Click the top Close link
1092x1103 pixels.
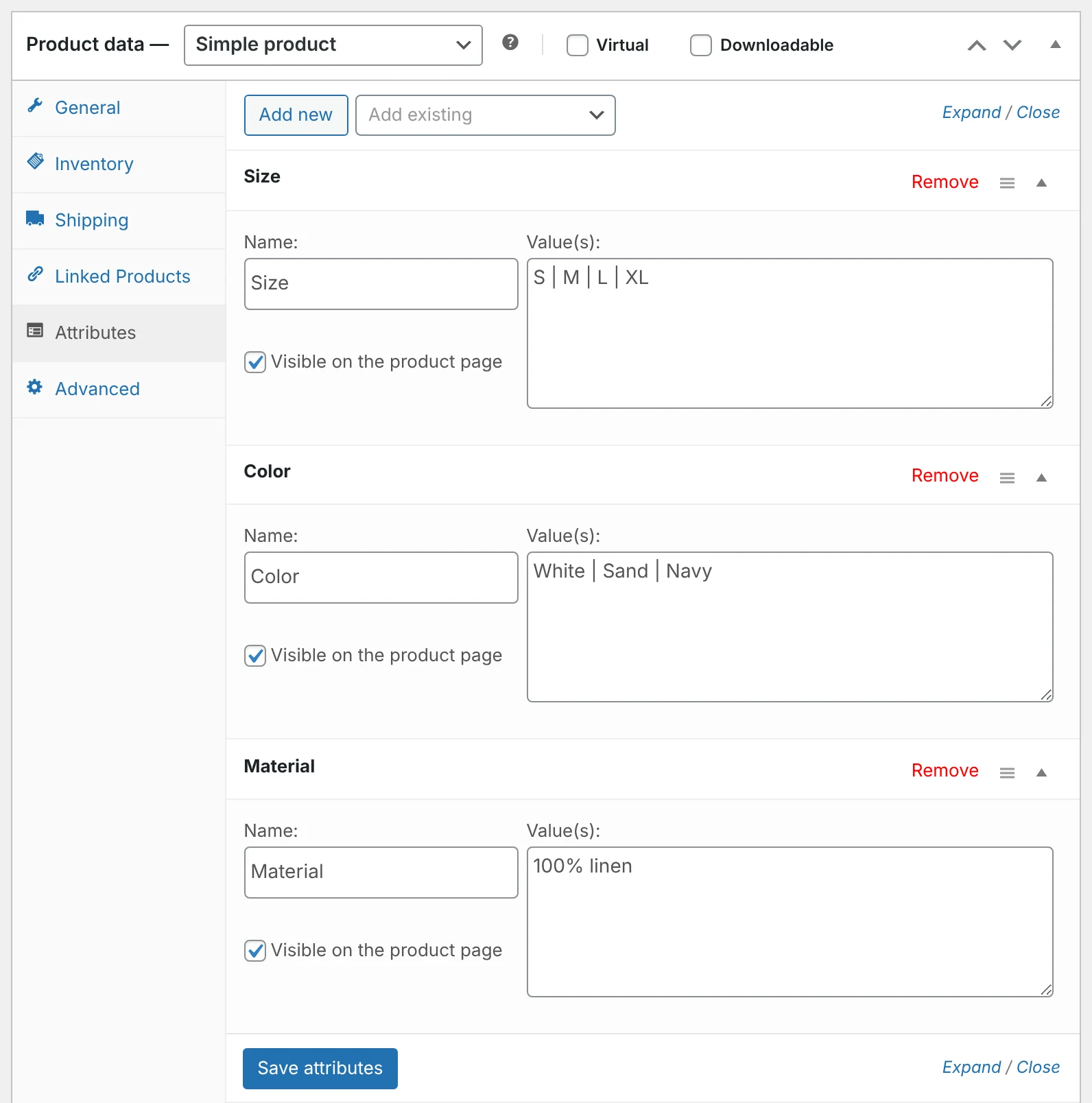pyautogui.click(x=1038, y=112)
